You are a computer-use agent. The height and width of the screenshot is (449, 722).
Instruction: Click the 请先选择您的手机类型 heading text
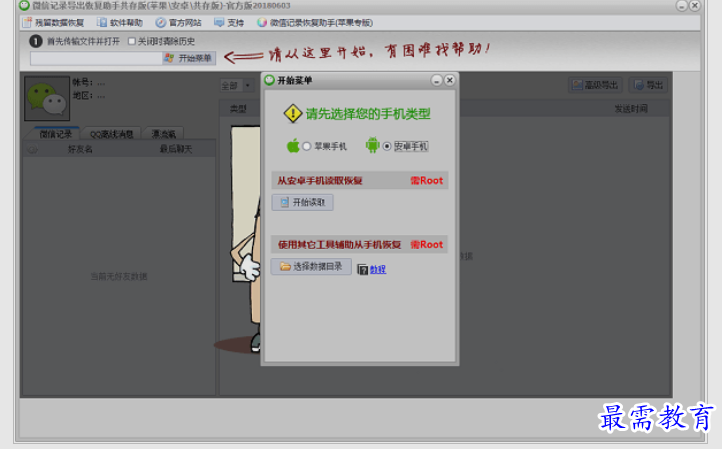coord(368,114)
